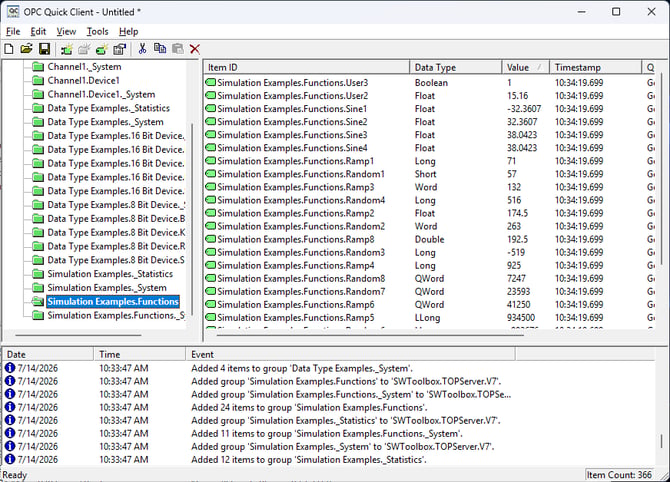
Task: Sort by the Item ID column header
Action: tap(306, 68)
